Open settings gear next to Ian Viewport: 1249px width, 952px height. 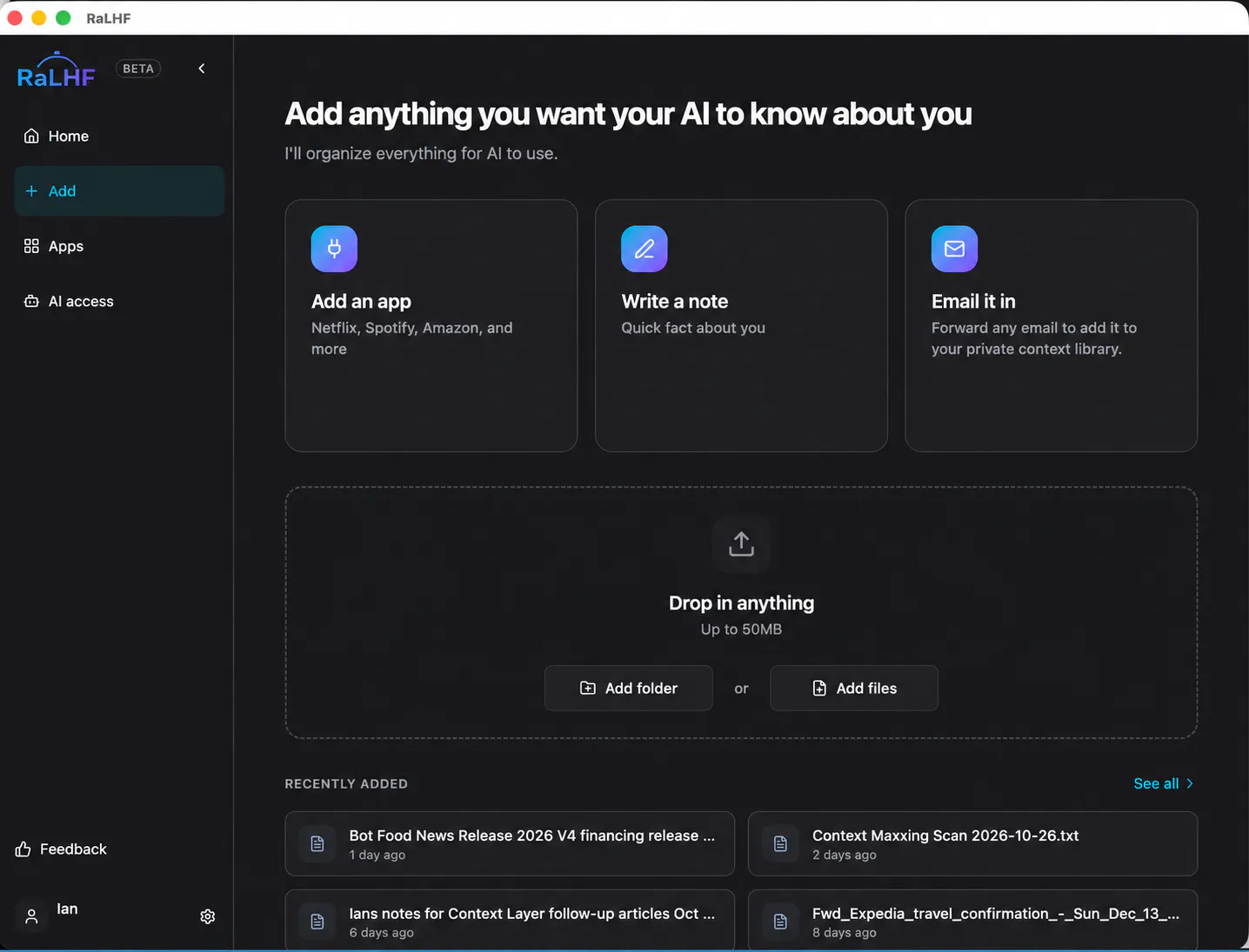tap(208, 916)
